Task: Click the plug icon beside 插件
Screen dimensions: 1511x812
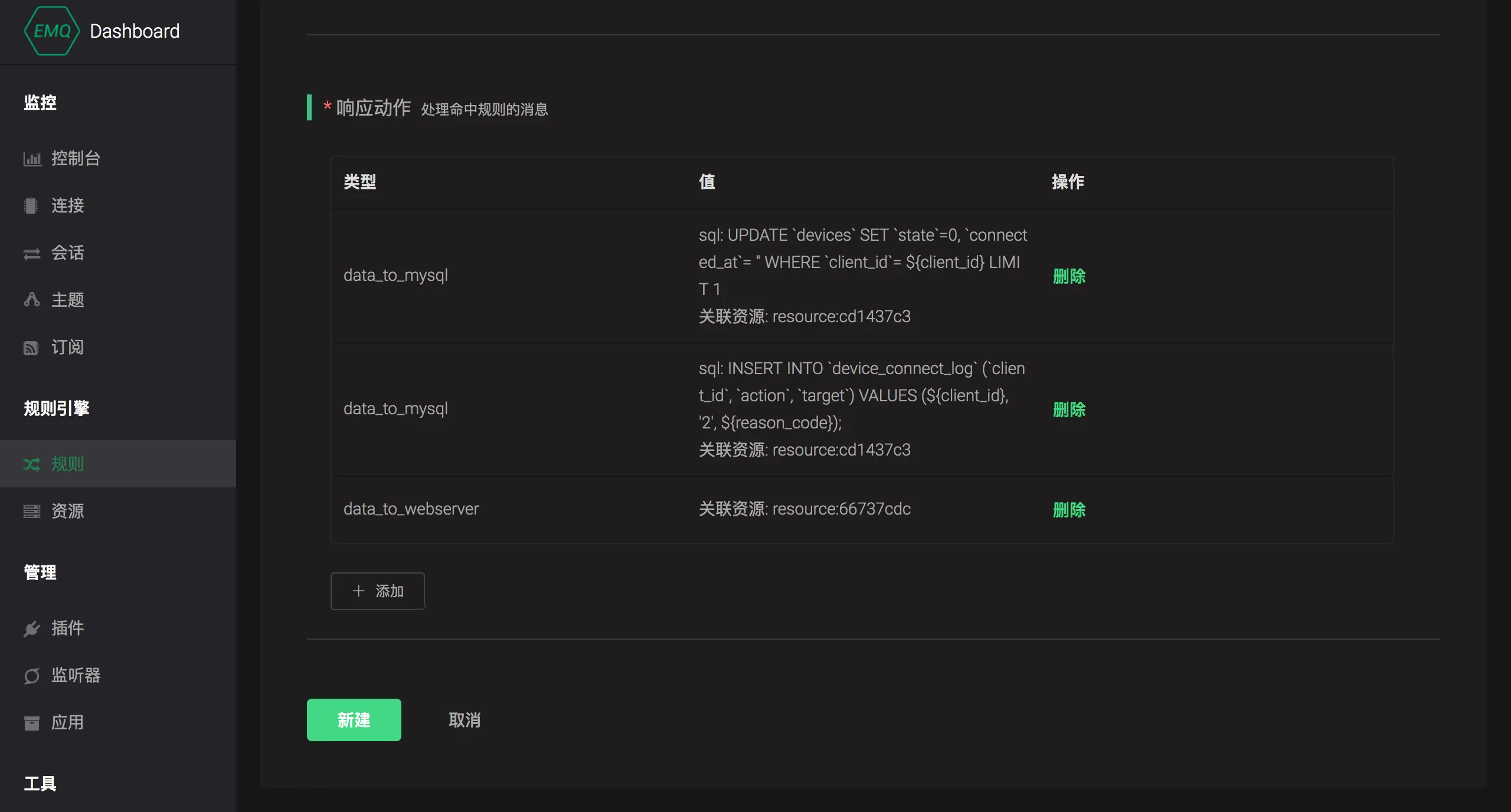Action: click(x=32, y=628)
